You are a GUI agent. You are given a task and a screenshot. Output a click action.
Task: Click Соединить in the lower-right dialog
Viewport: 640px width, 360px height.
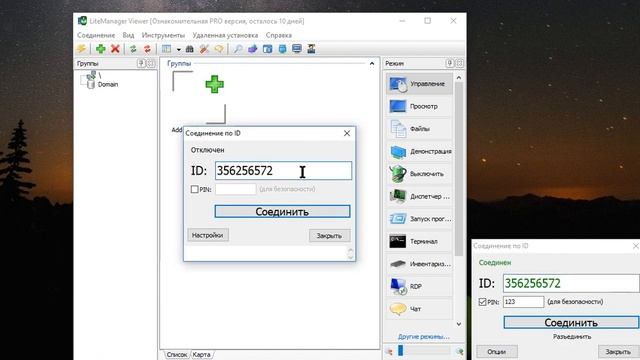pos(571,322)
